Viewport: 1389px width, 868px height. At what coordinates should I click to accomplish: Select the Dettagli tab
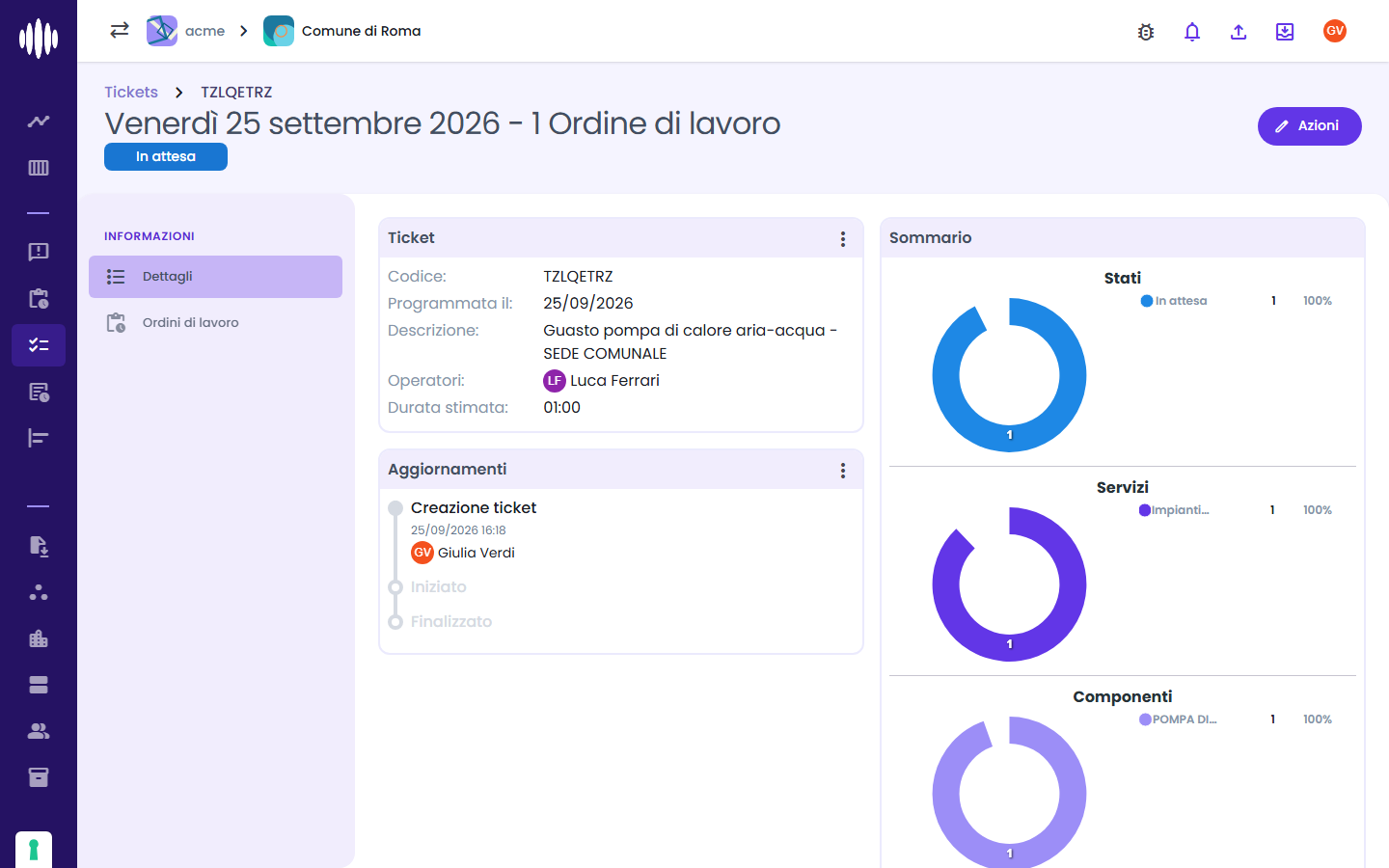tap(215, 277)
